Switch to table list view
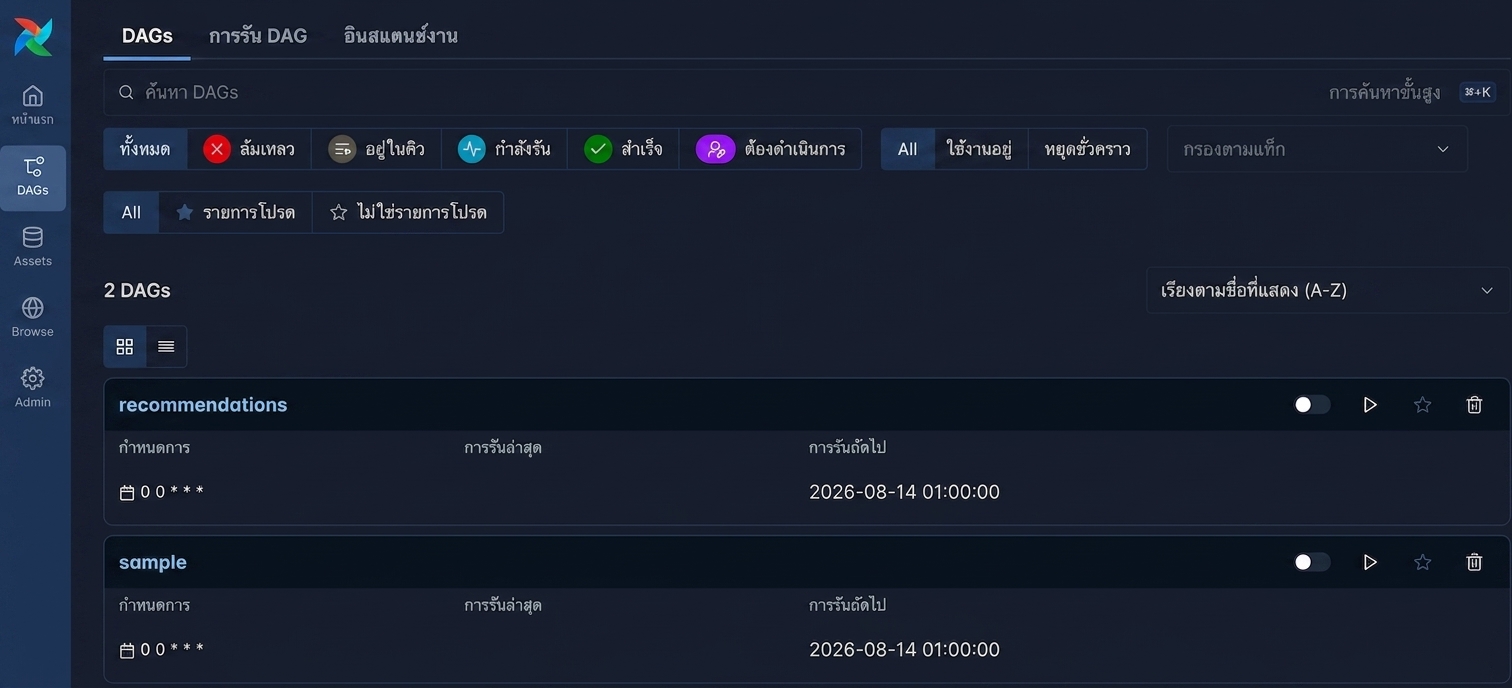1512x688 pixels. pyautogui.click(x=166, y=346)
